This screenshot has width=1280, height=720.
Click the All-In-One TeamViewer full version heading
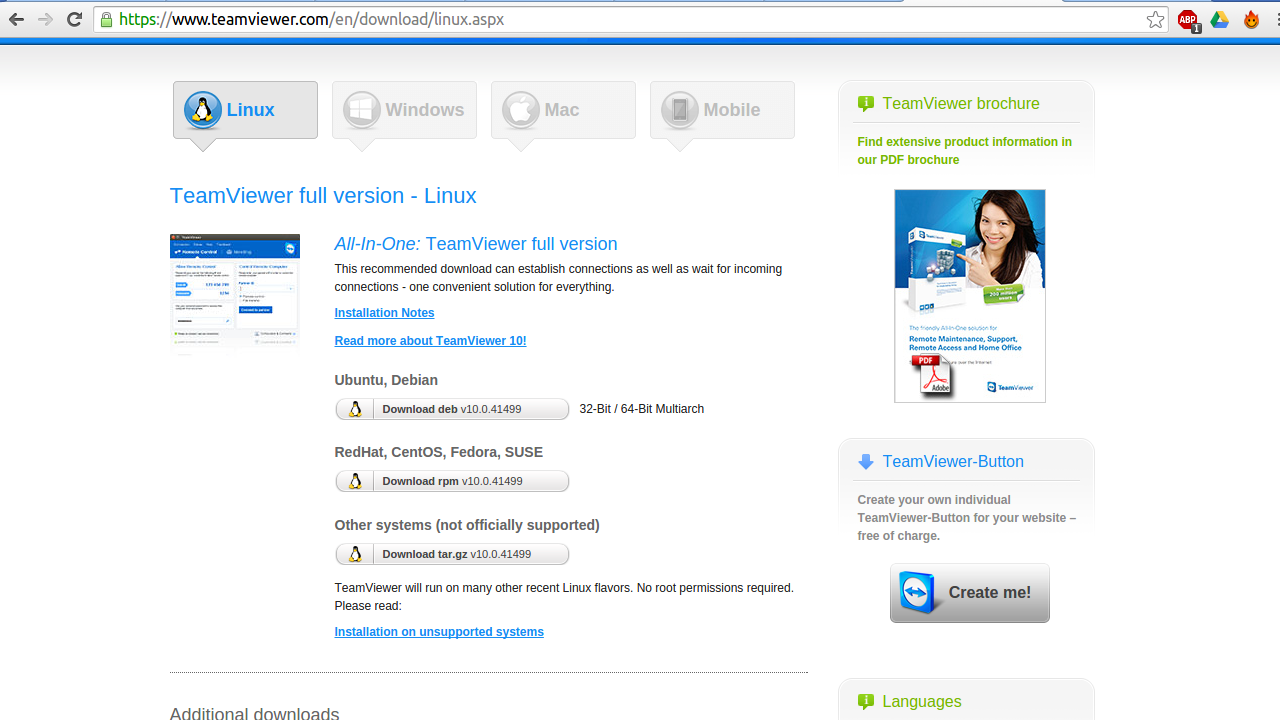point(476,244)
